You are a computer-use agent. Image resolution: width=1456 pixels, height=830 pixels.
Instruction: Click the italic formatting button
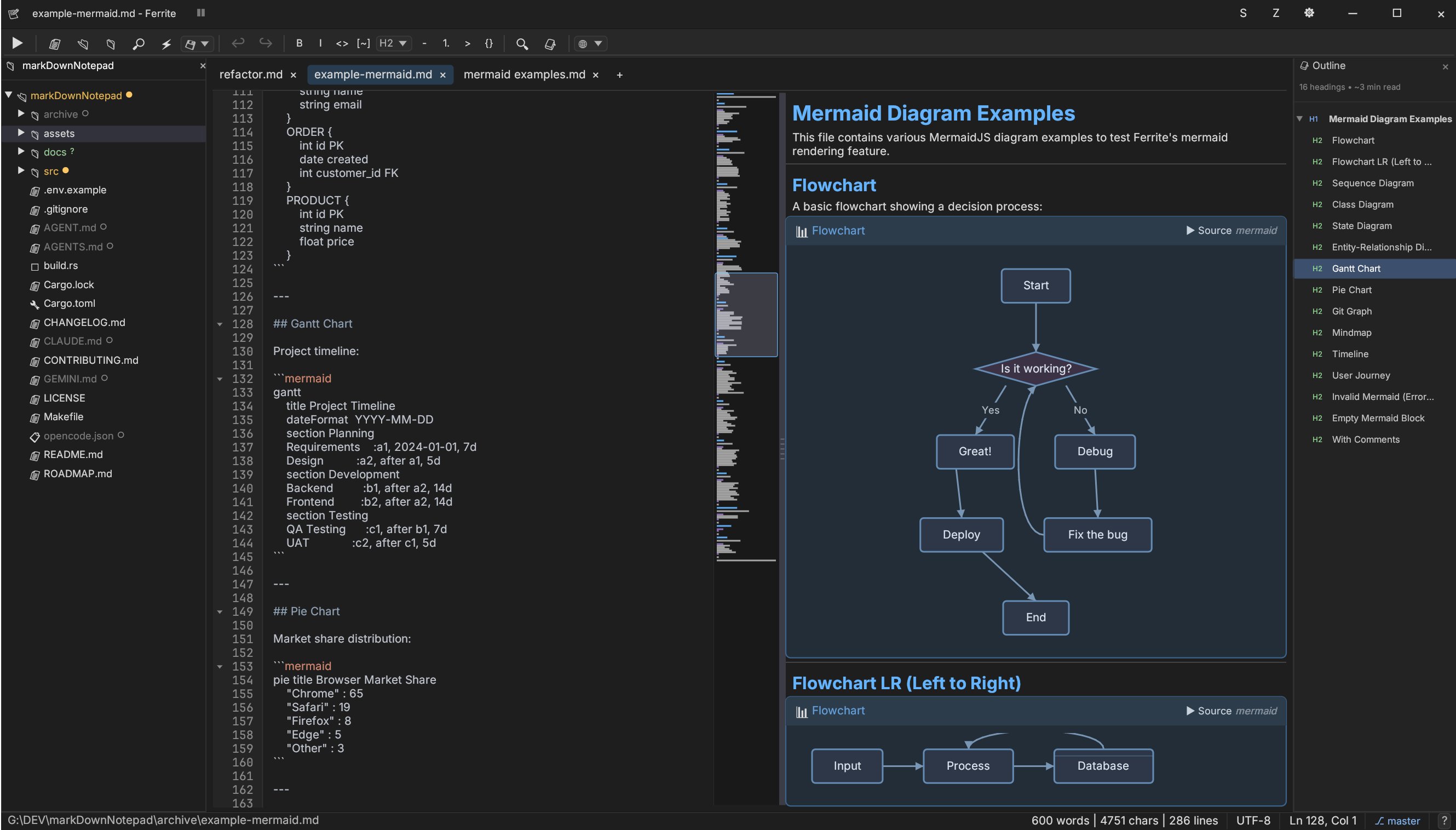click(320, 43)
